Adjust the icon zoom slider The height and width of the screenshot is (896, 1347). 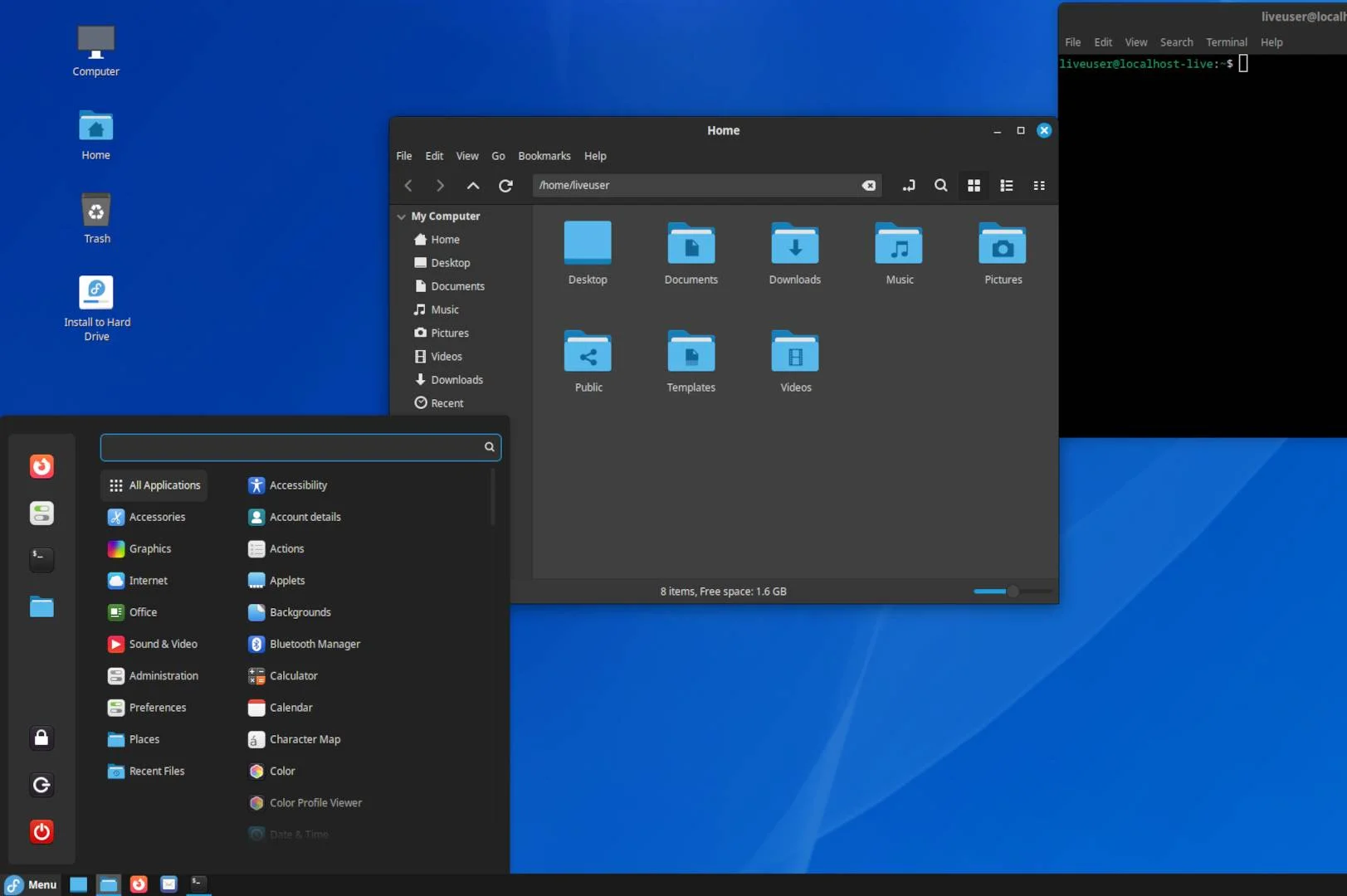pos(1013,592)
